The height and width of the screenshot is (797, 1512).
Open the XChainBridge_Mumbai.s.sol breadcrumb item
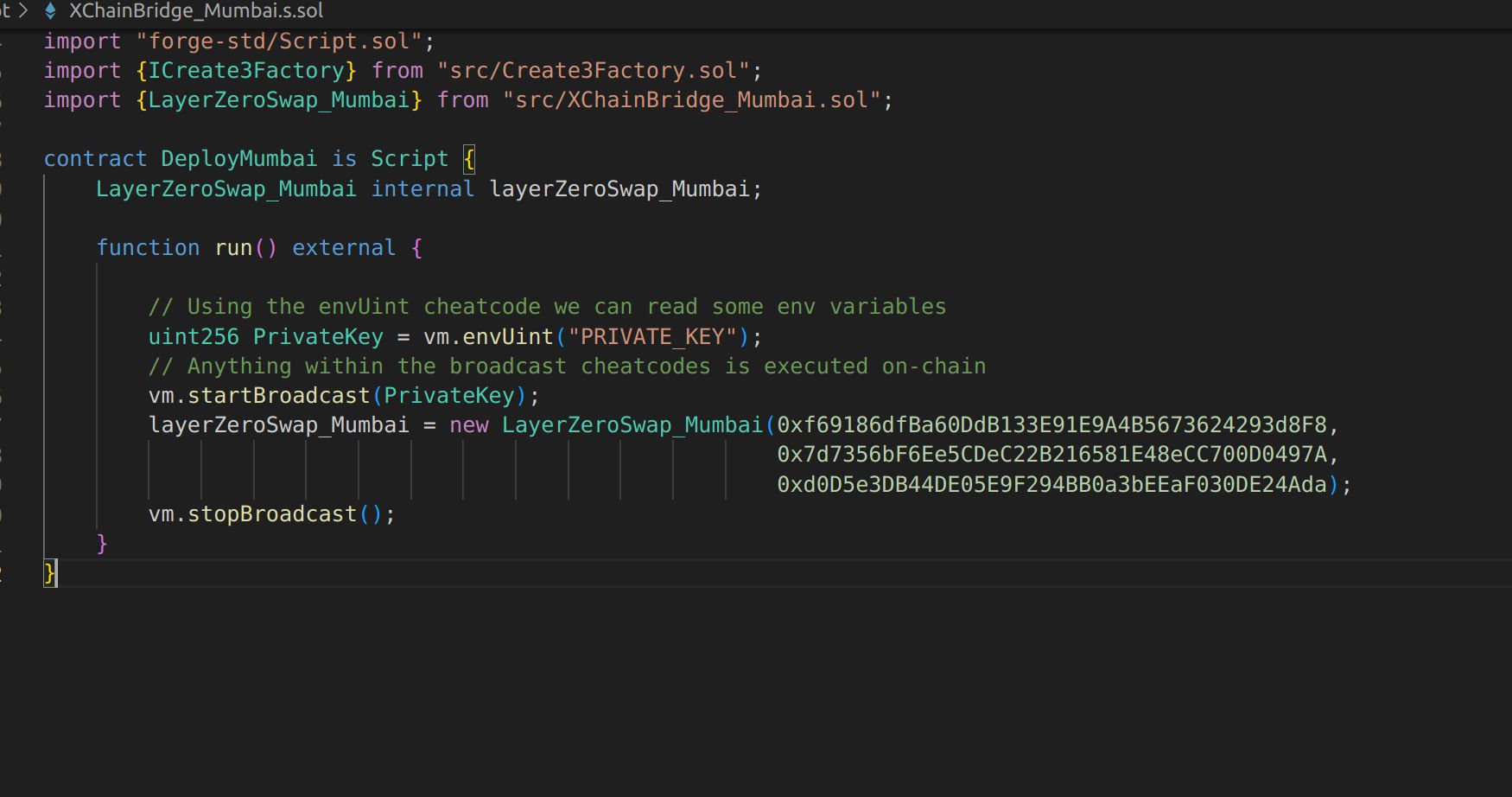[x=196, y=11]
